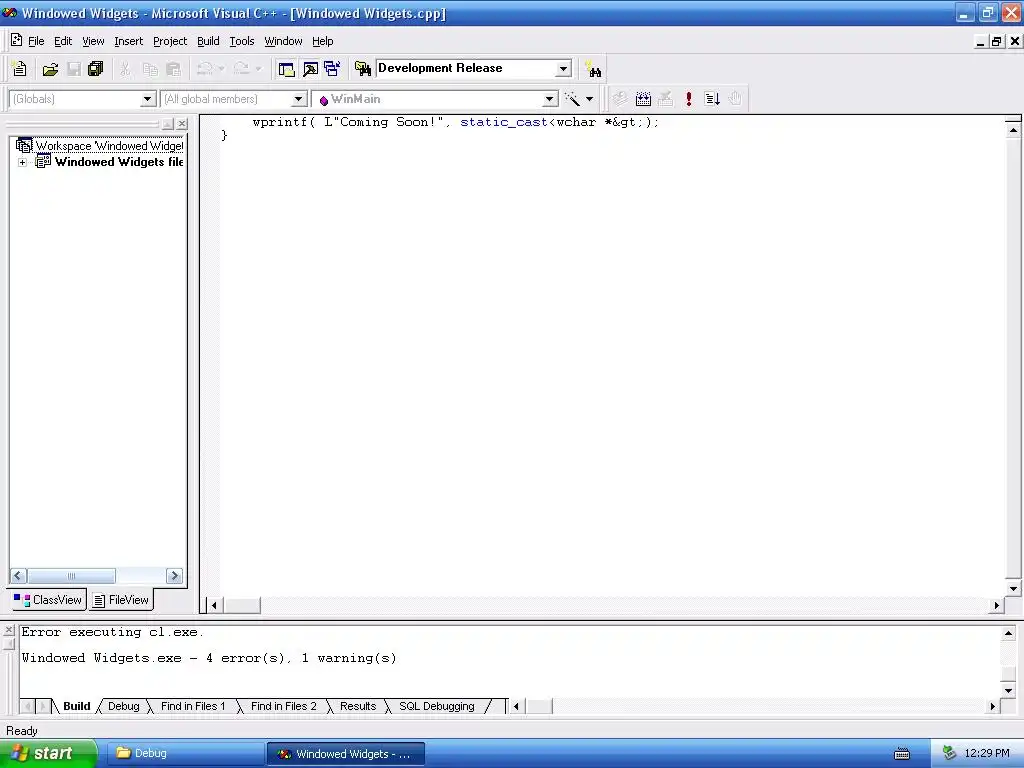This screenshot has width=1024, height=768.
Task: Click the Open file folder icon
Action: pyautogui.click(x=50, y=69)
